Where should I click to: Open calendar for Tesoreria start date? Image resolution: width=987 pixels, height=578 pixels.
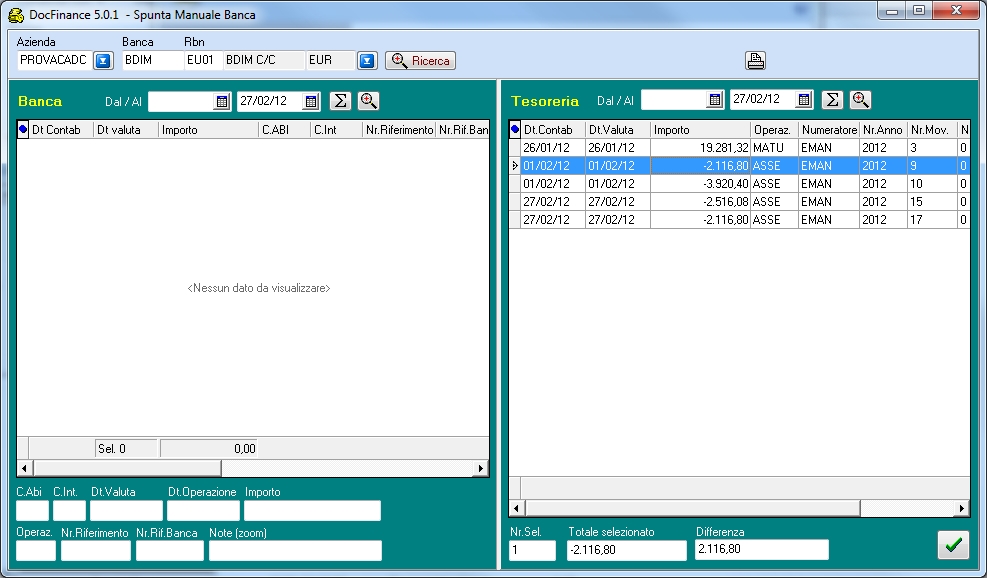click(x=714, y=99)
